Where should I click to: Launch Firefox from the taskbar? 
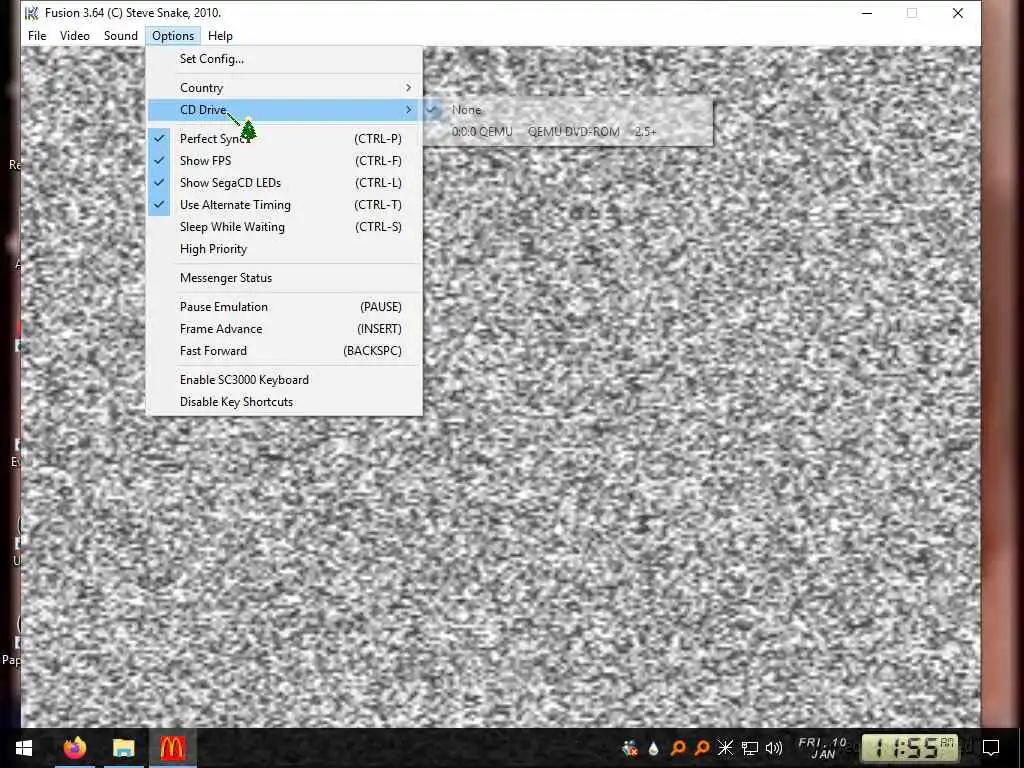click(x=74, y=748)
